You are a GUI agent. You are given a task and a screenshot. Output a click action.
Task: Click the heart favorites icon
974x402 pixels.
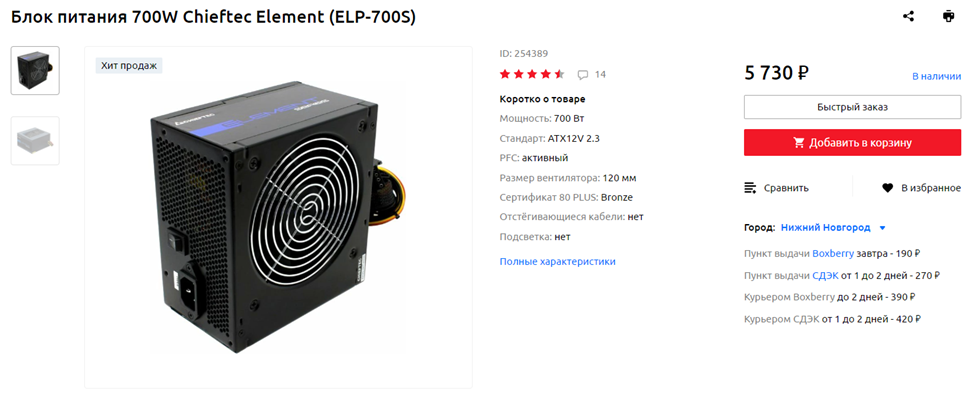pos(888,188)
